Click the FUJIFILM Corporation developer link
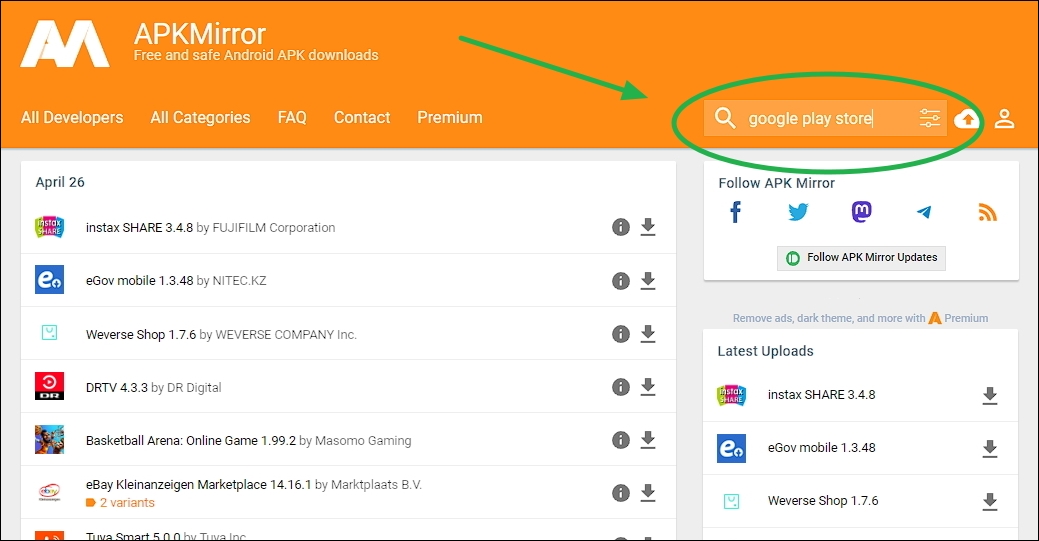The width and height of the screenshot is (1039, 541). tap(274, 227)
